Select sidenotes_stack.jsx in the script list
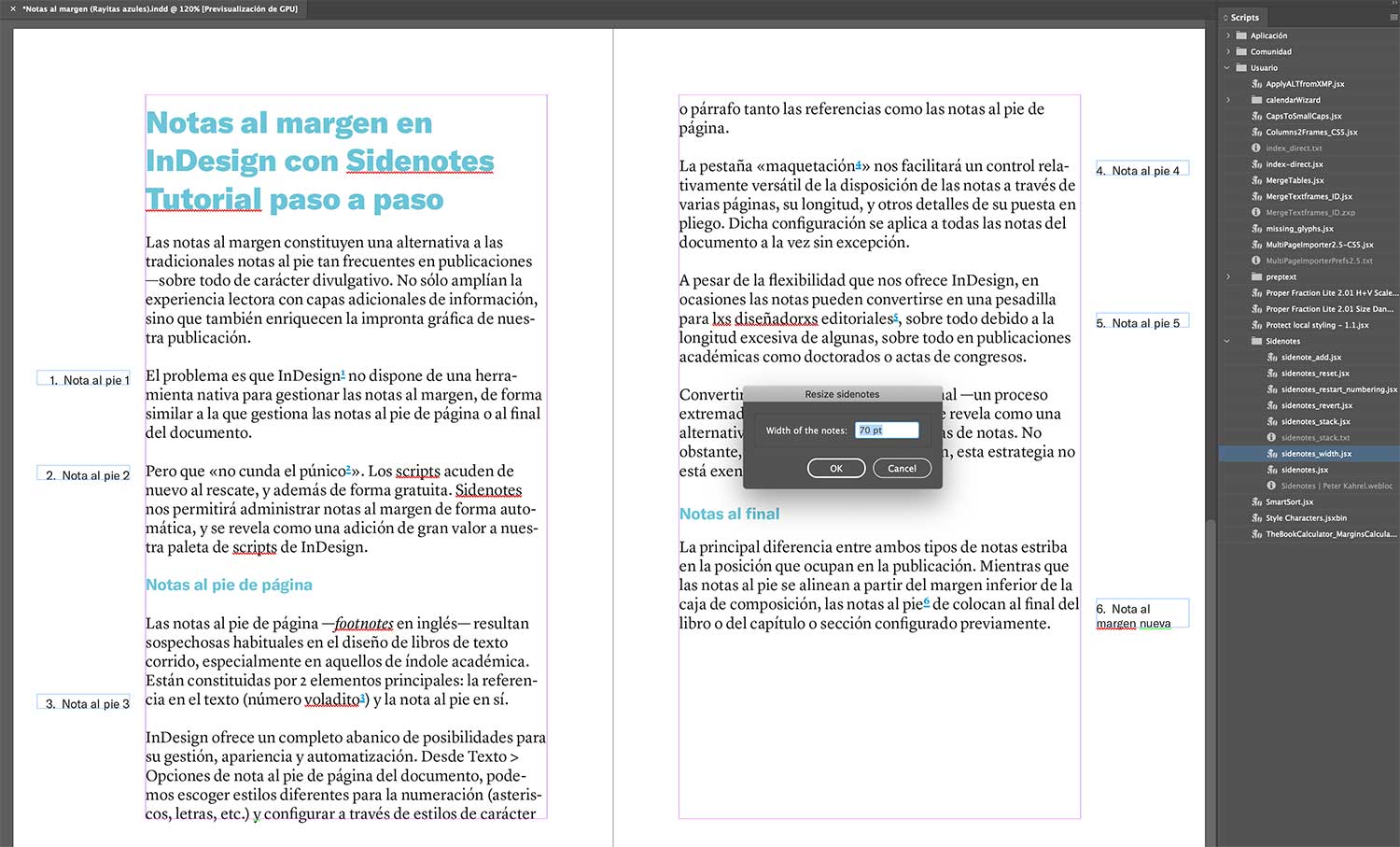The width and height of the screenshot is (1400, 847). (1315, 421)
